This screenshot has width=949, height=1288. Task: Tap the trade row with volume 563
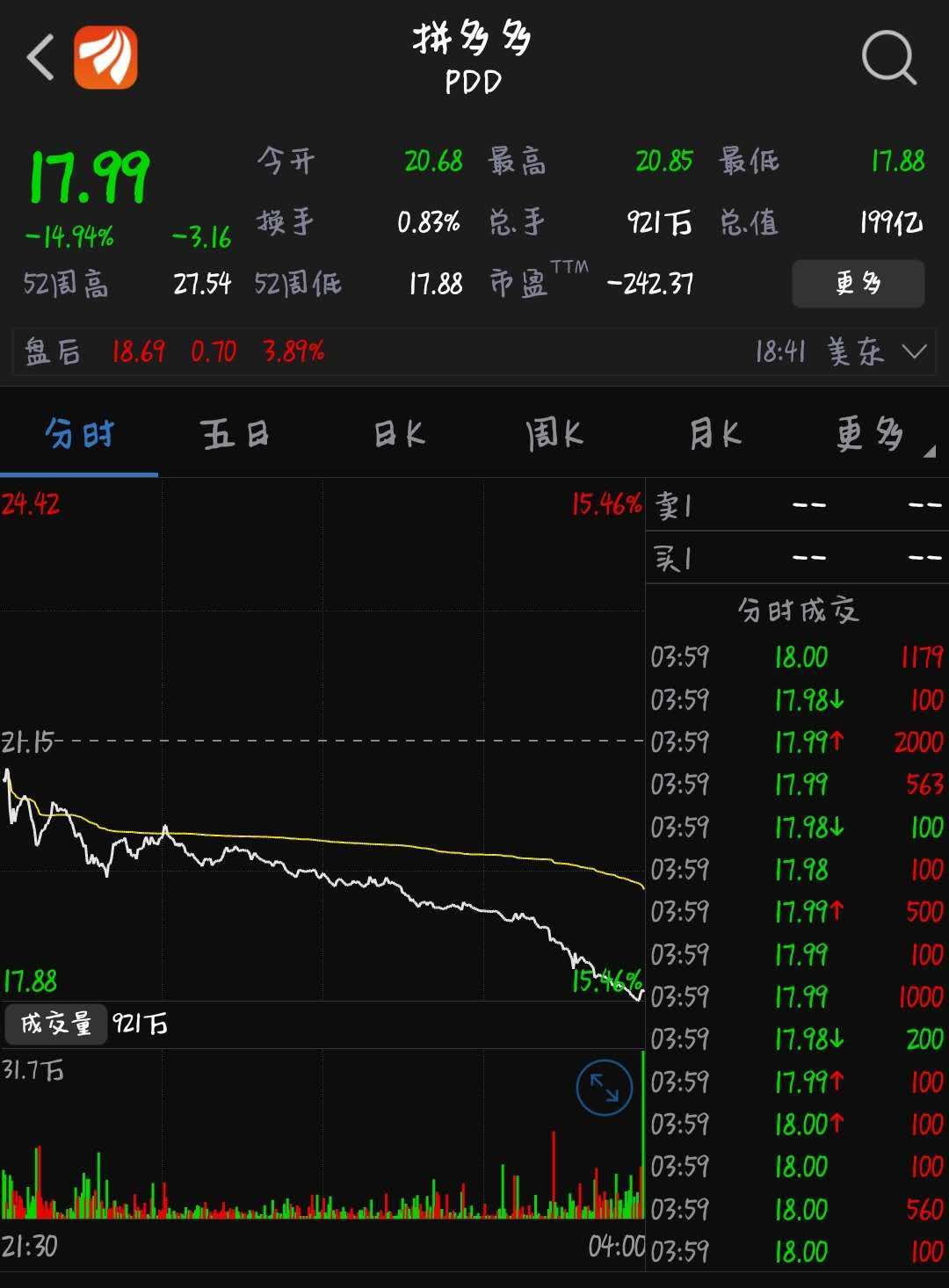click(798, 785)
